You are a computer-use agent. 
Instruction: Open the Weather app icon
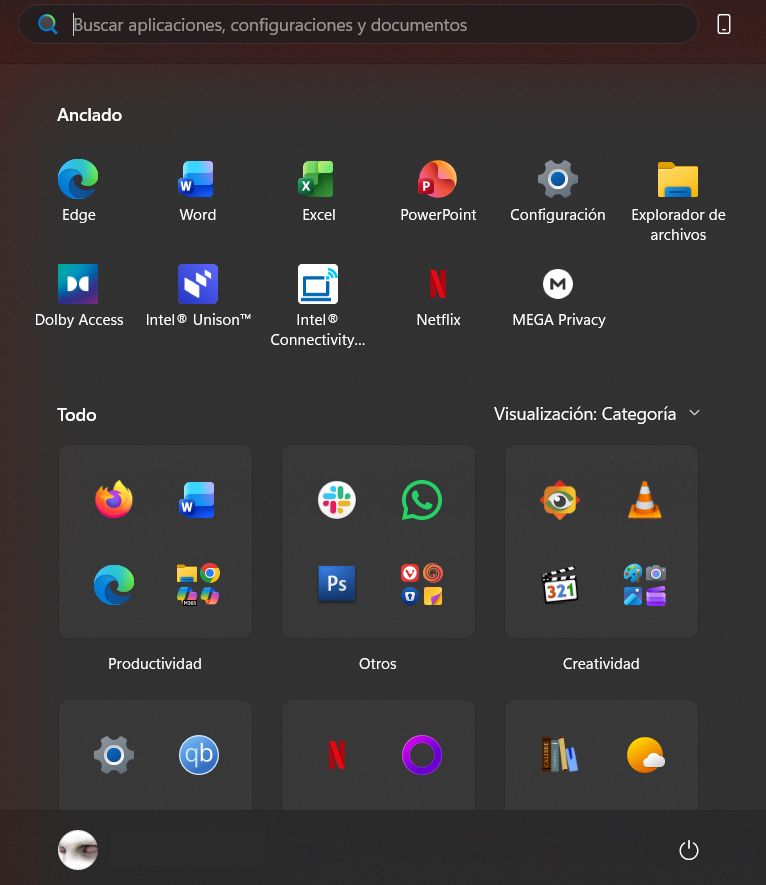point(645,755)
